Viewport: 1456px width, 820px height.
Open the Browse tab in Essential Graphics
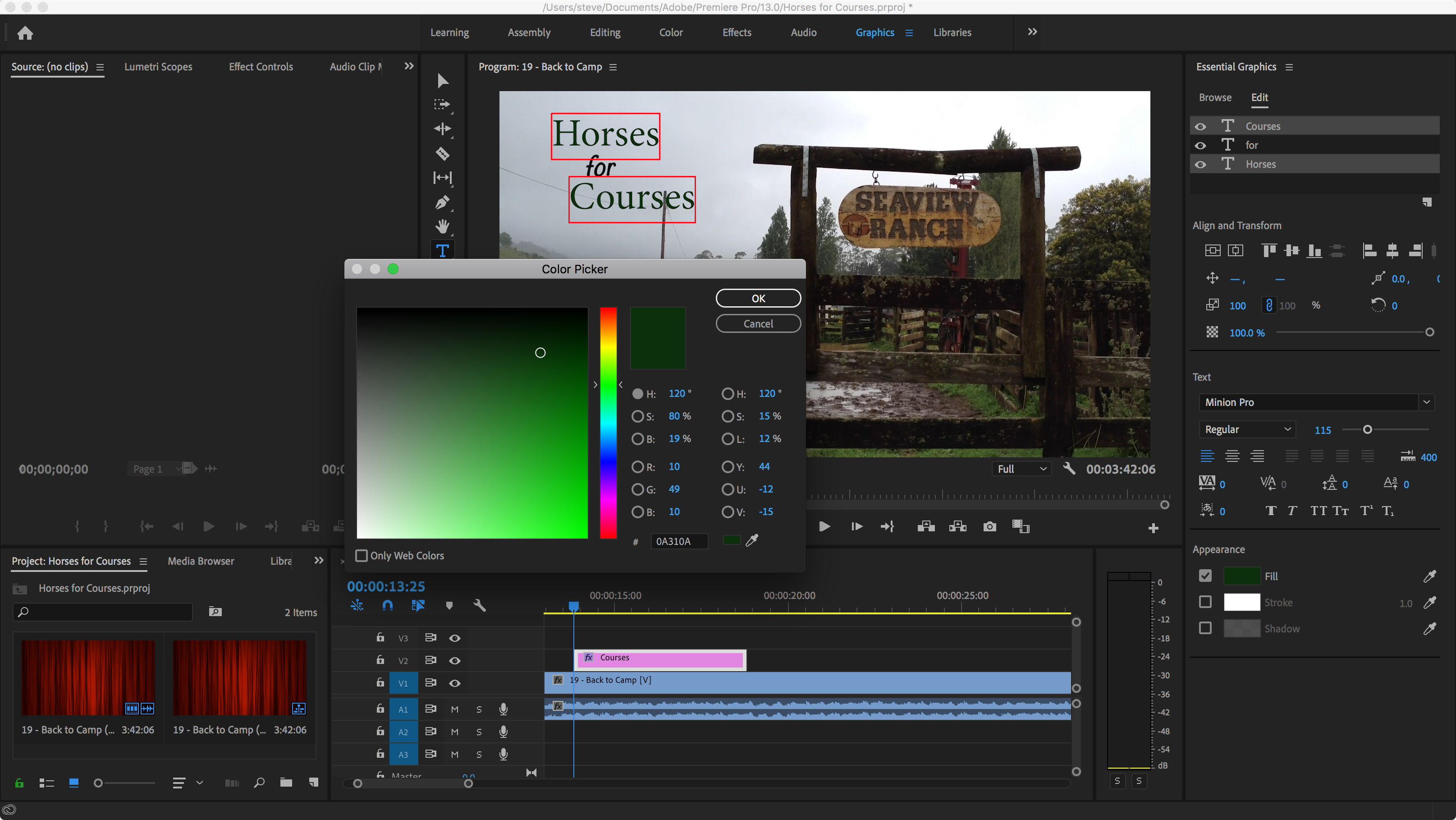1215,97
